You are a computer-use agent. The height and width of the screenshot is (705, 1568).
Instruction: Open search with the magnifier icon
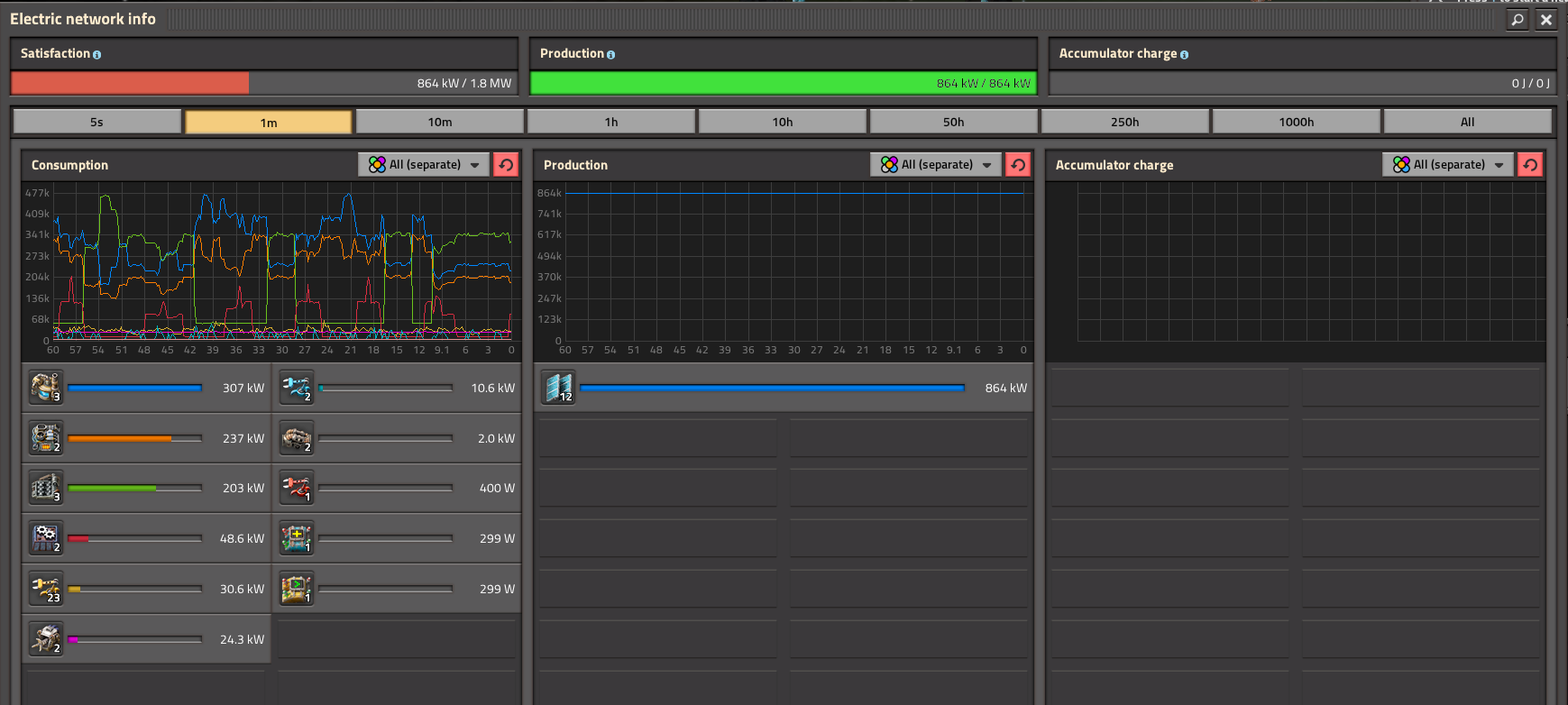point(1518,19)
